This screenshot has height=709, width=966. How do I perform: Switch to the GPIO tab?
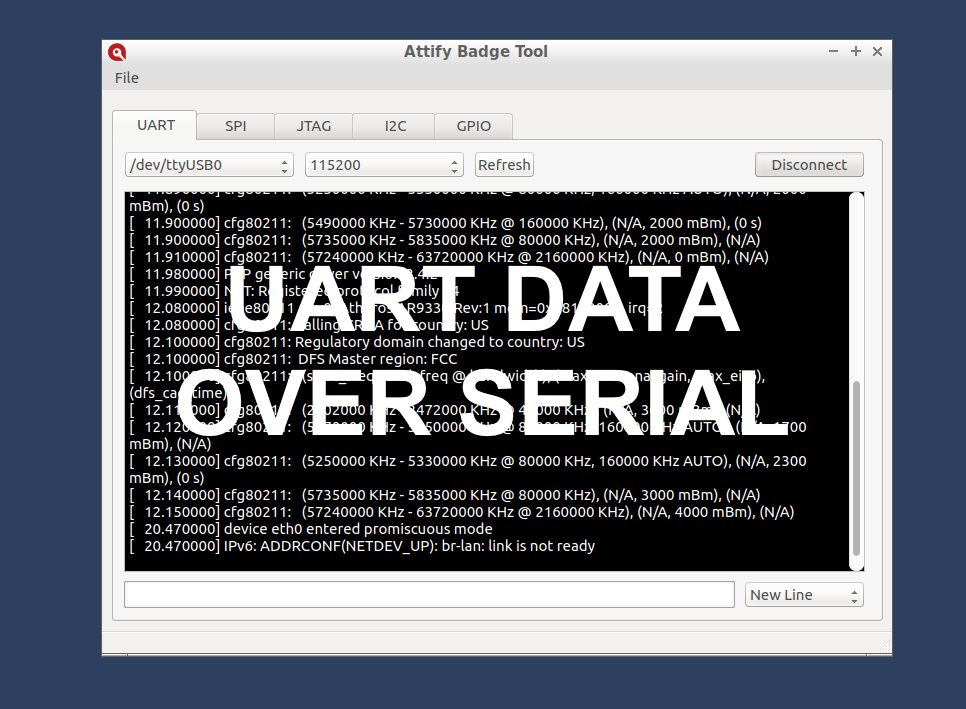[x=473, y=126]
